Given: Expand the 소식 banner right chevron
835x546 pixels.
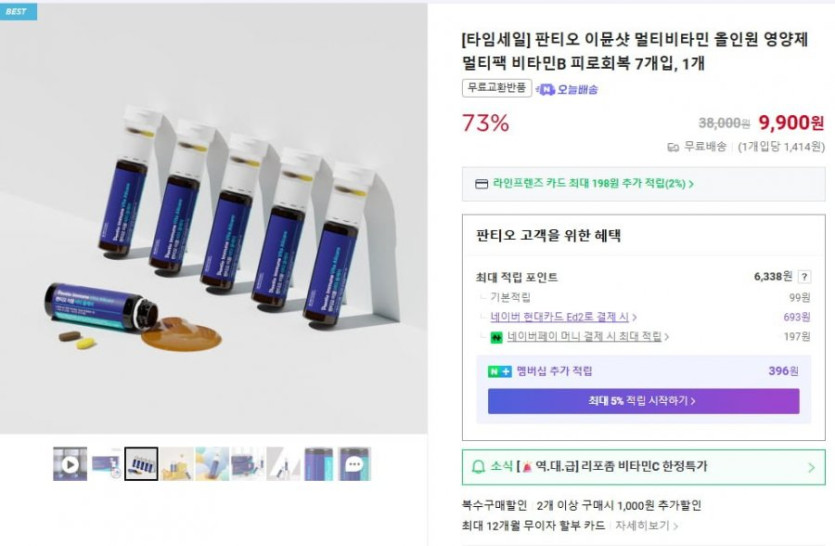Looking at the screenshot, I should click(810, 467).
